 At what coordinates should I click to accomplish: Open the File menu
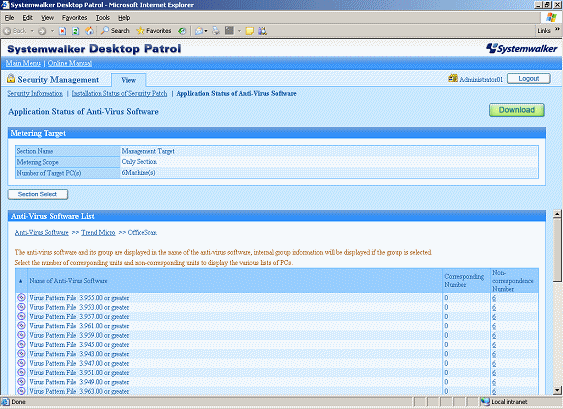click(x=9, y=18)
